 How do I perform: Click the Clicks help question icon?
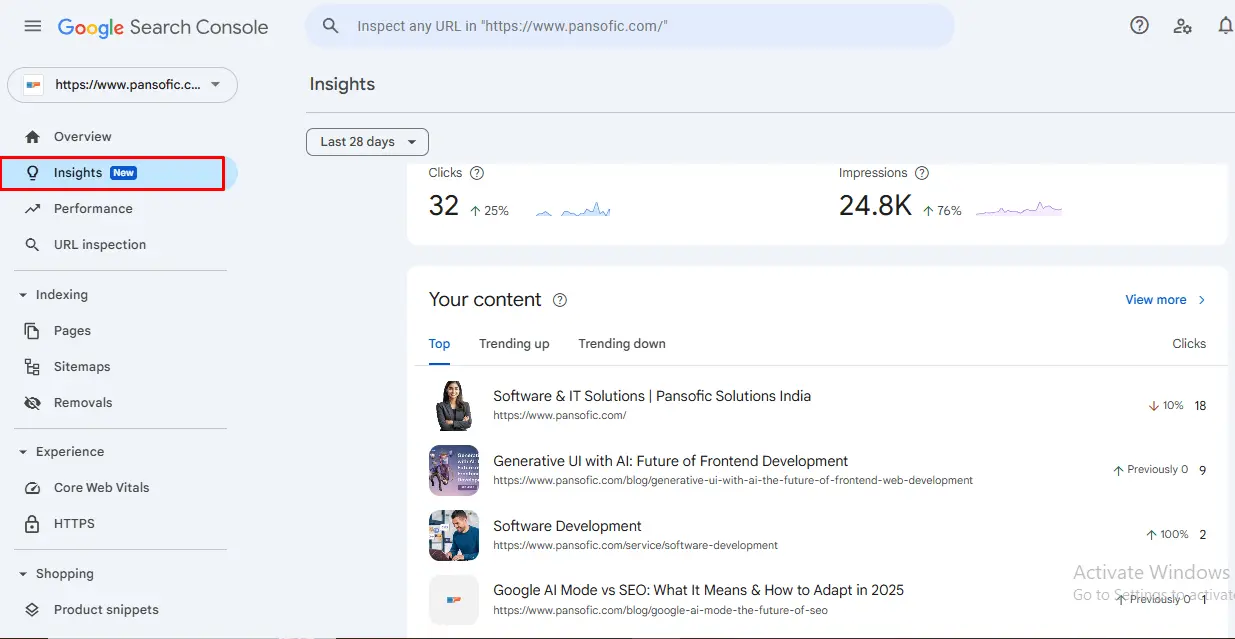(477, 173)
